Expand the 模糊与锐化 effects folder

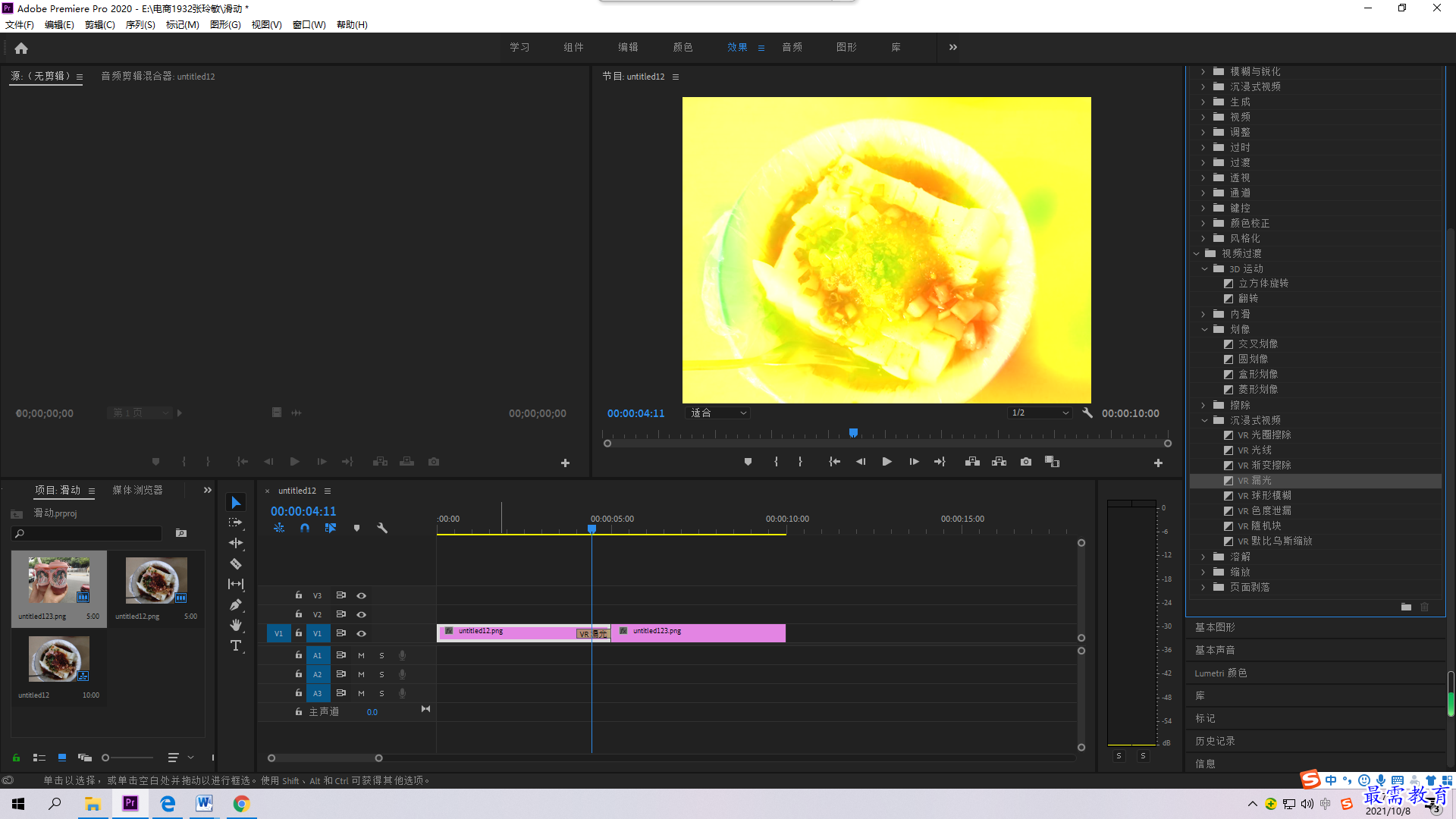1203,71
